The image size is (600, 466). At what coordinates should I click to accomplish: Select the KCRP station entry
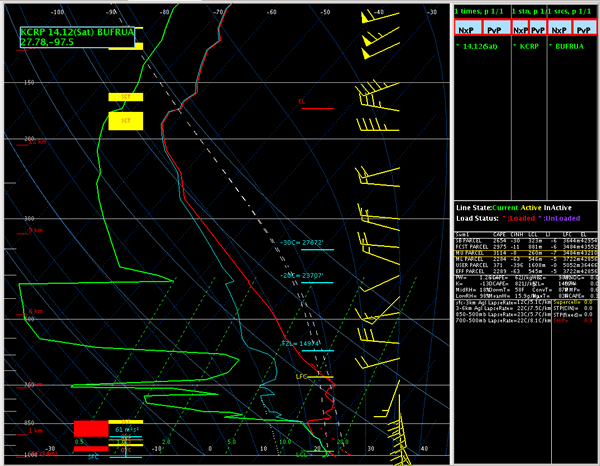click(x=526, y=46)
